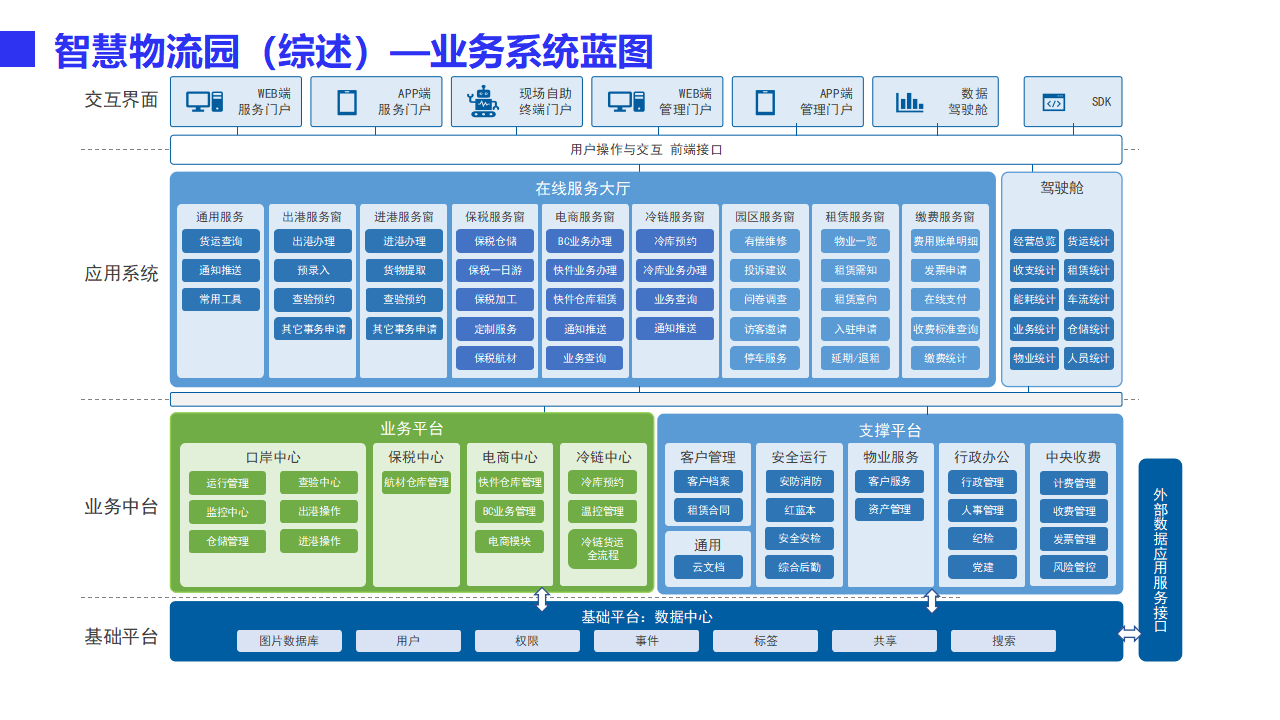The image size is (1280, 720).
Task: Open the 快件仓库租赁 item
Action: pos(584,299)
